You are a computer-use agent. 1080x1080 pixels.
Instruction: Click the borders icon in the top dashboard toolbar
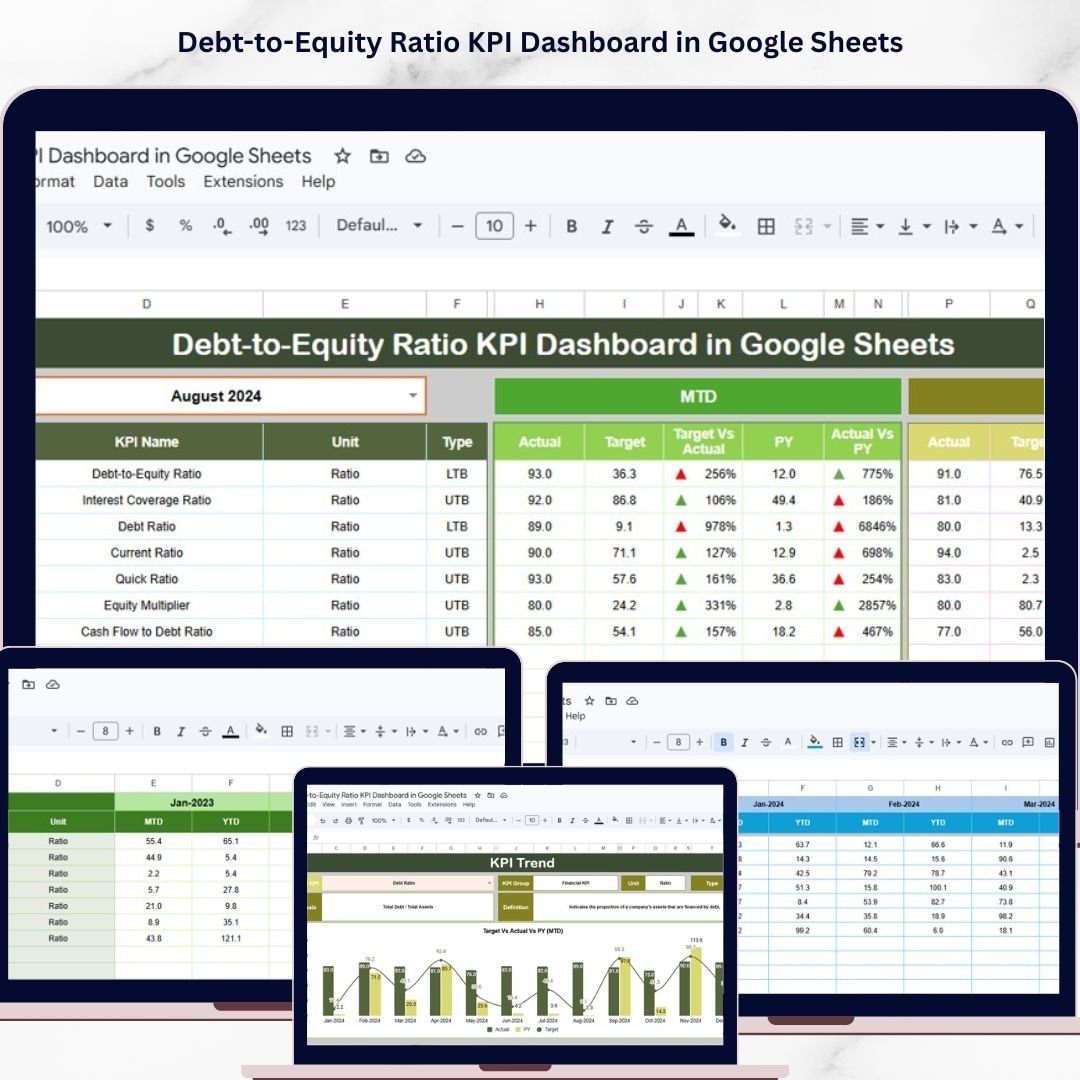(766, 226)
